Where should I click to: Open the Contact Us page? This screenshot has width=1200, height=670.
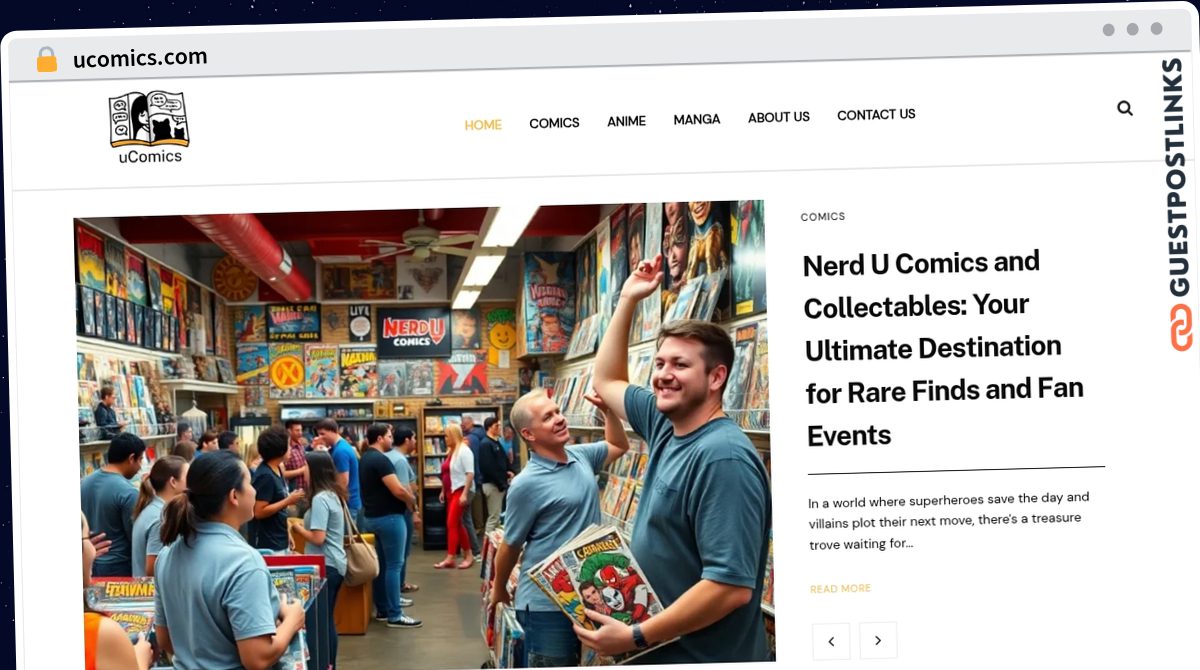point(876,115)
